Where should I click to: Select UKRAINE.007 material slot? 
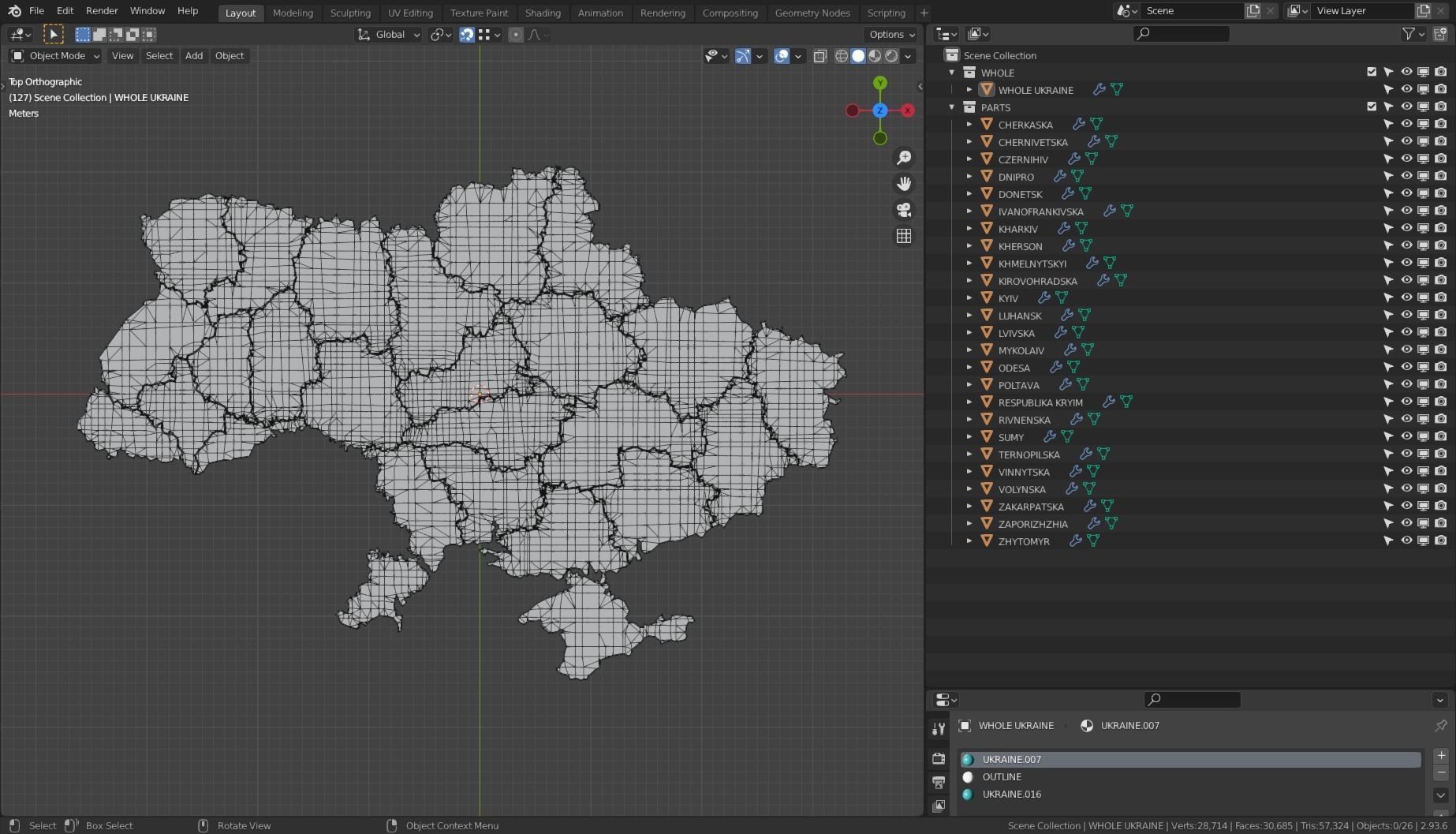[1190, 759]
